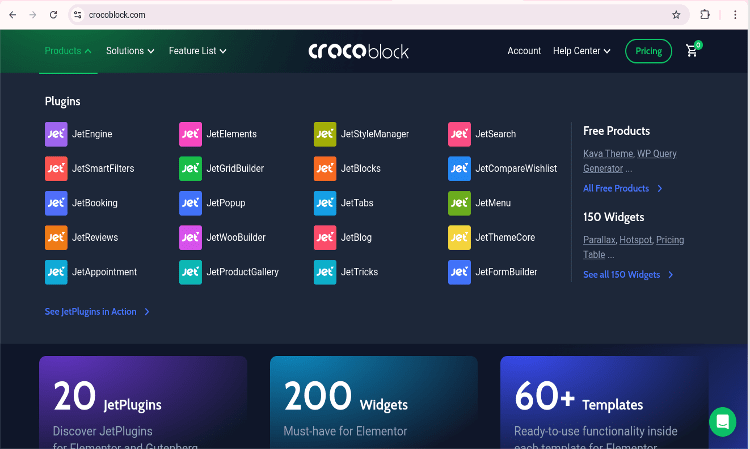Click the JetBooking plugin icon

tap(56, 203)
